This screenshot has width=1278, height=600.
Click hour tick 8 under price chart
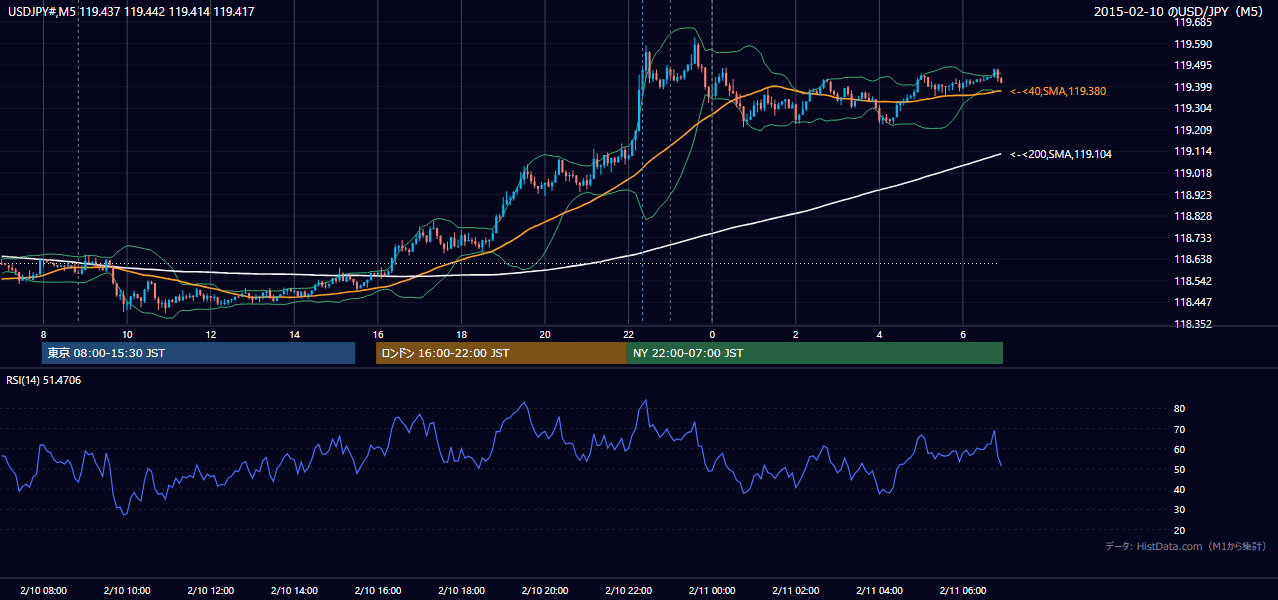coord(43,333)
